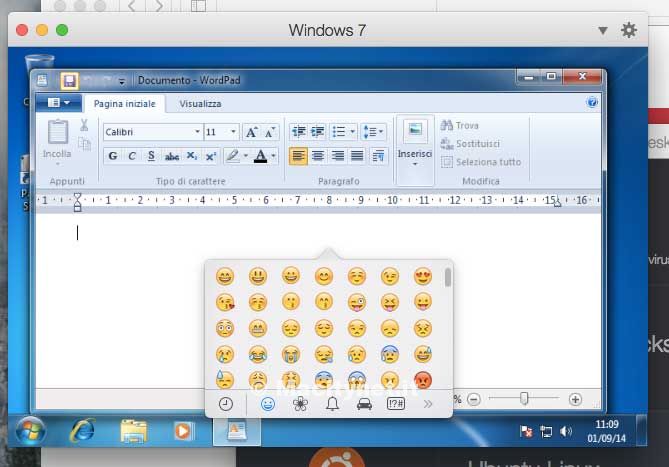Click the zoom in plus button
The width and height of the screenshot is (669, 467).
tap(575, 400)
